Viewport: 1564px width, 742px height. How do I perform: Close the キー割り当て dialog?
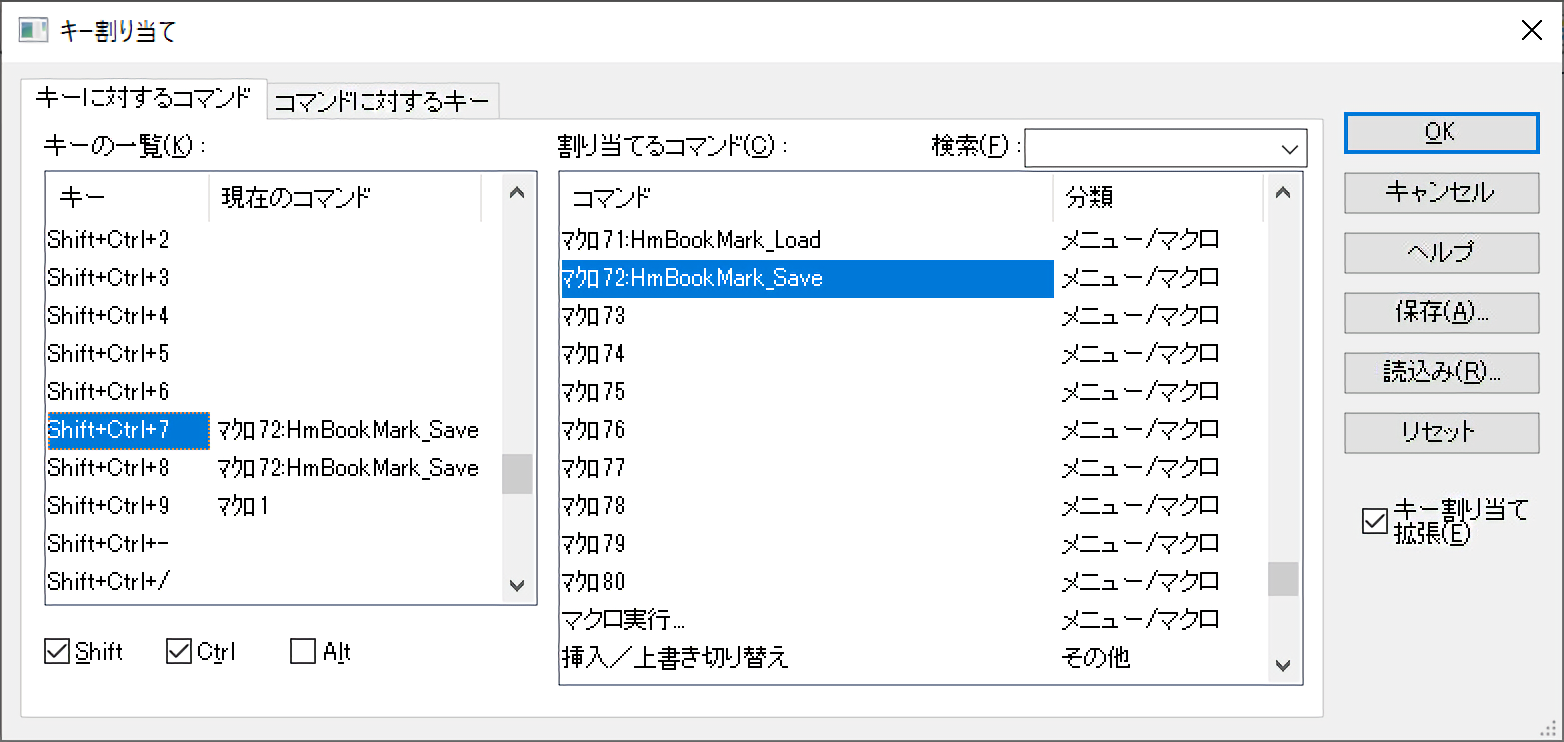point(1531,30)
